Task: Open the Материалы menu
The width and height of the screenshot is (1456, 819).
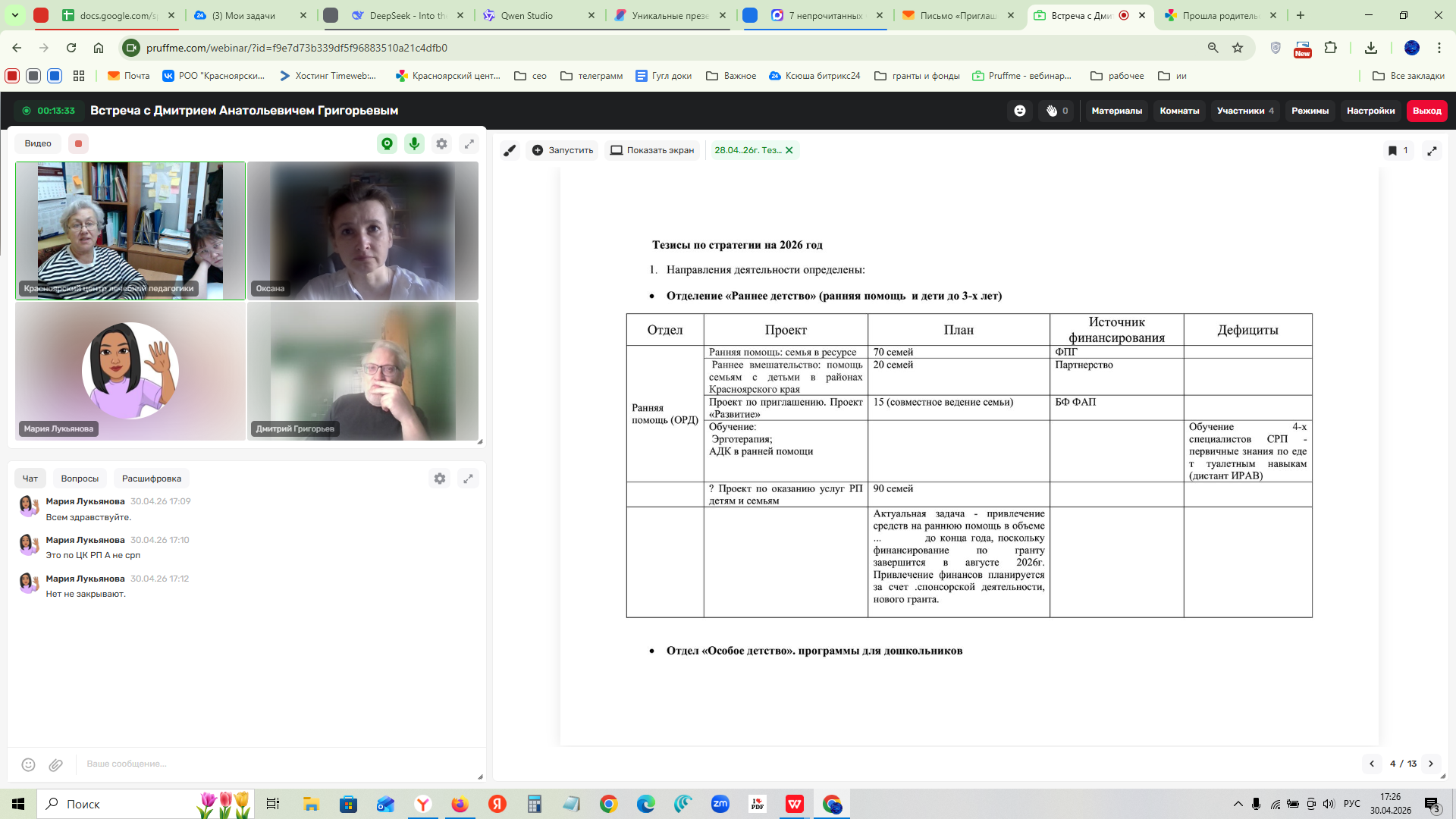Action: point(1116,111)
